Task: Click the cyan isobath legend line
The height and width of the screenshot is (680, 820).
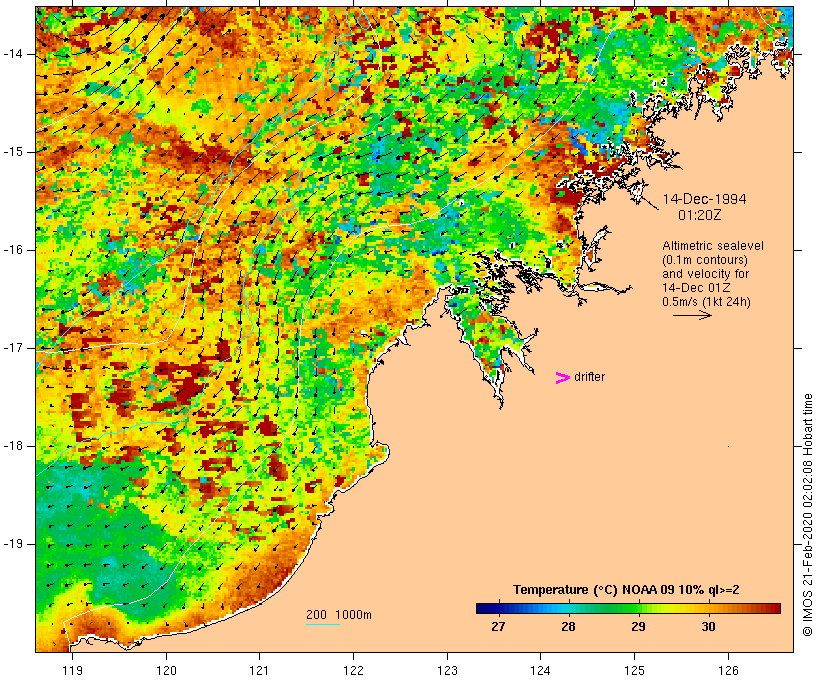Action: point(323,624)
